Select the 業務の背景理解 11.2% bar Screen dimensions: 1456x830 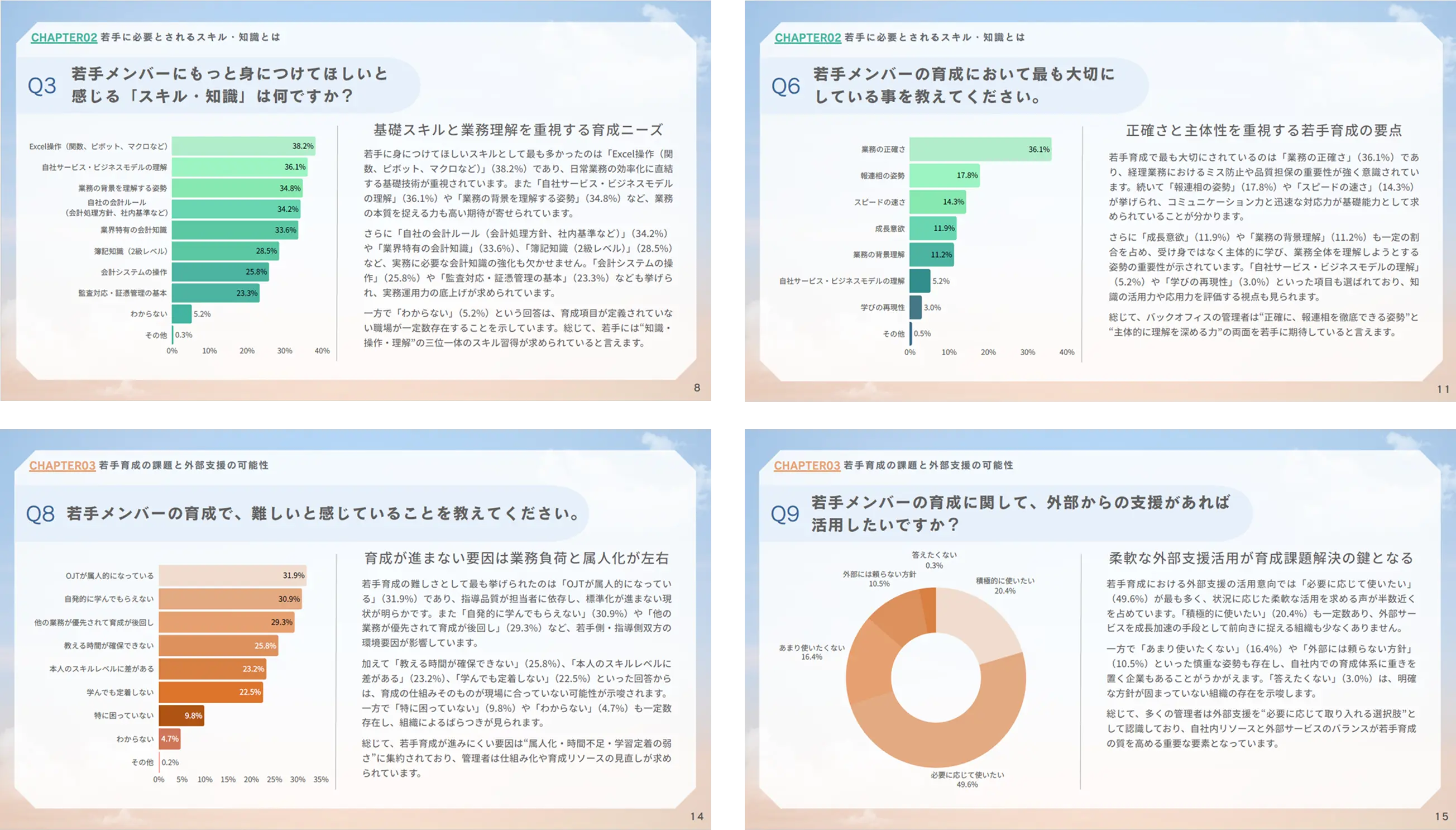pos(931,255)
